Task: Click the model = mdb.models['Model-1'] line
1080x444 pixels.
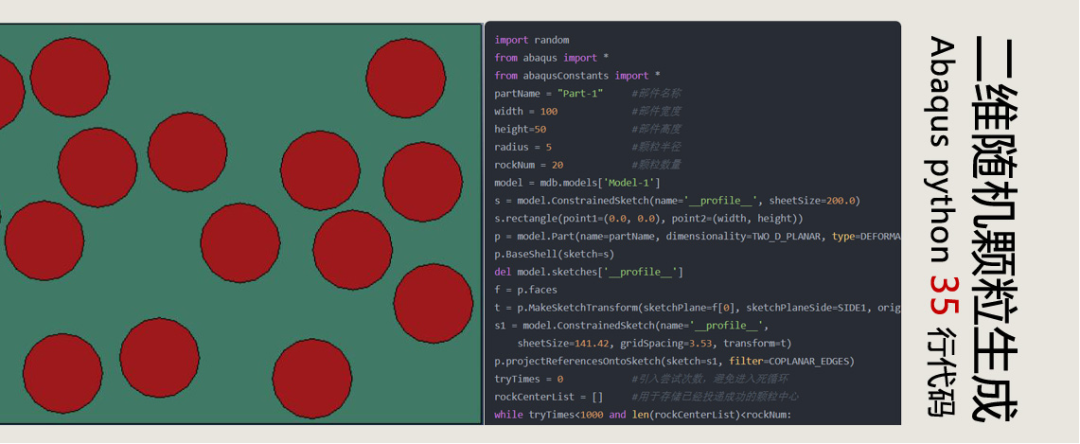Action: click(x=577, y=183)
